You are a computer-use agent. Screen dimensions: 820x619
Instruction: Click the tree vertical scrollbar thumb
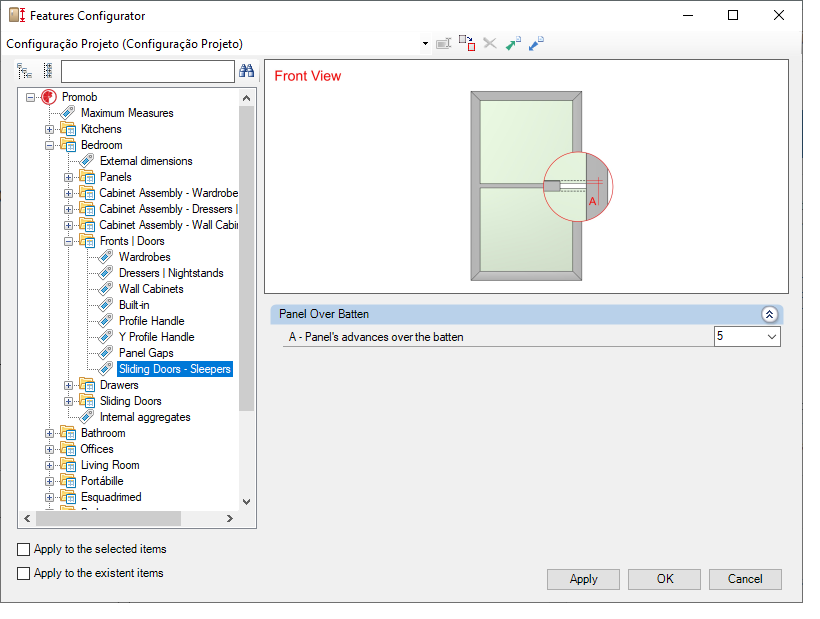point(246,259)
